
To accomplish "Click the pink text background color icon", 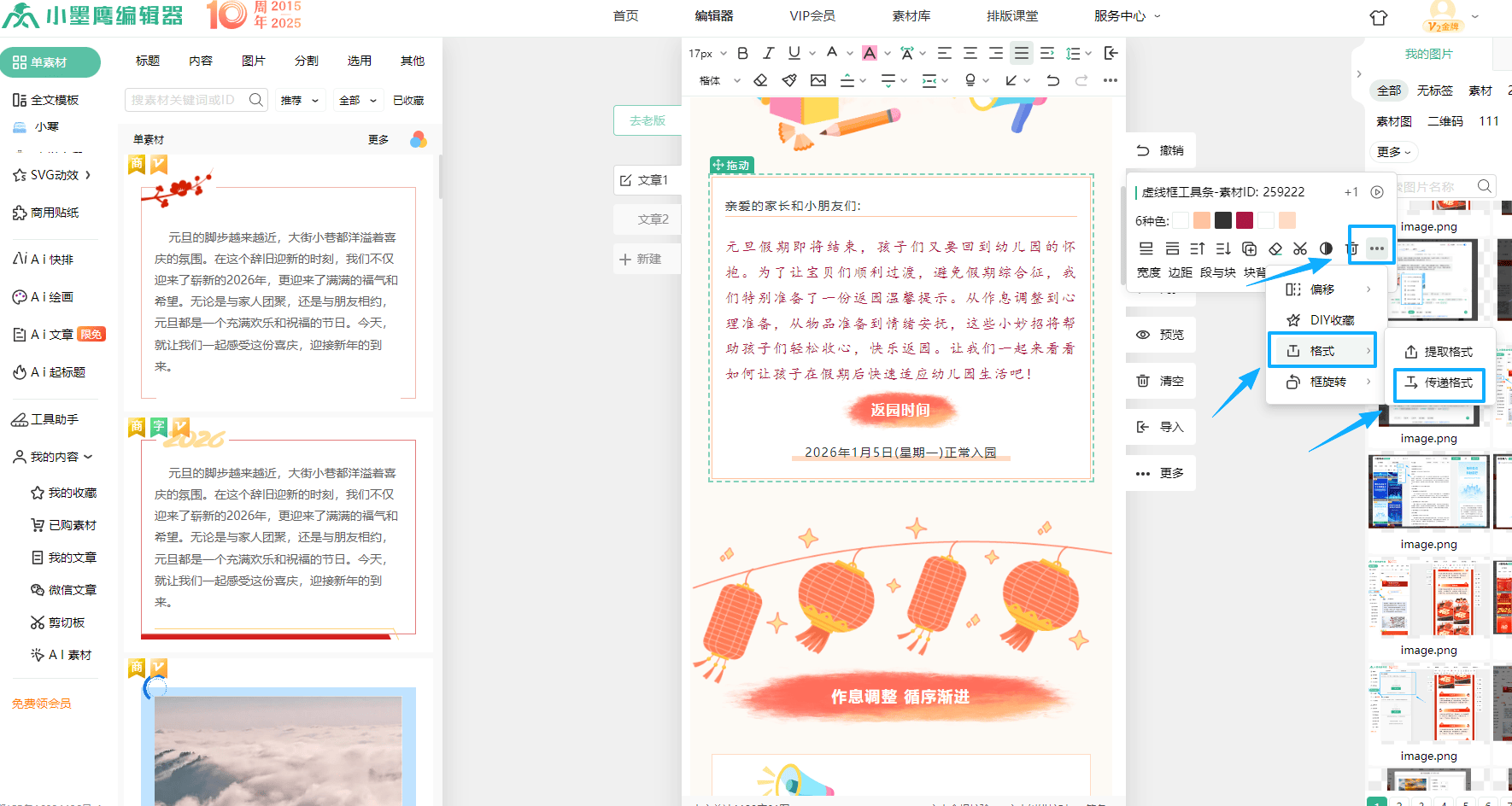I will [x=870, y=53].
